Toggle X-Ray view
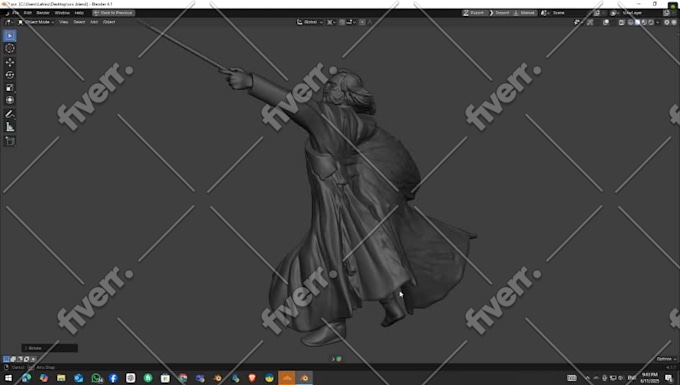The image size is (680, 385). click(621, 22)
